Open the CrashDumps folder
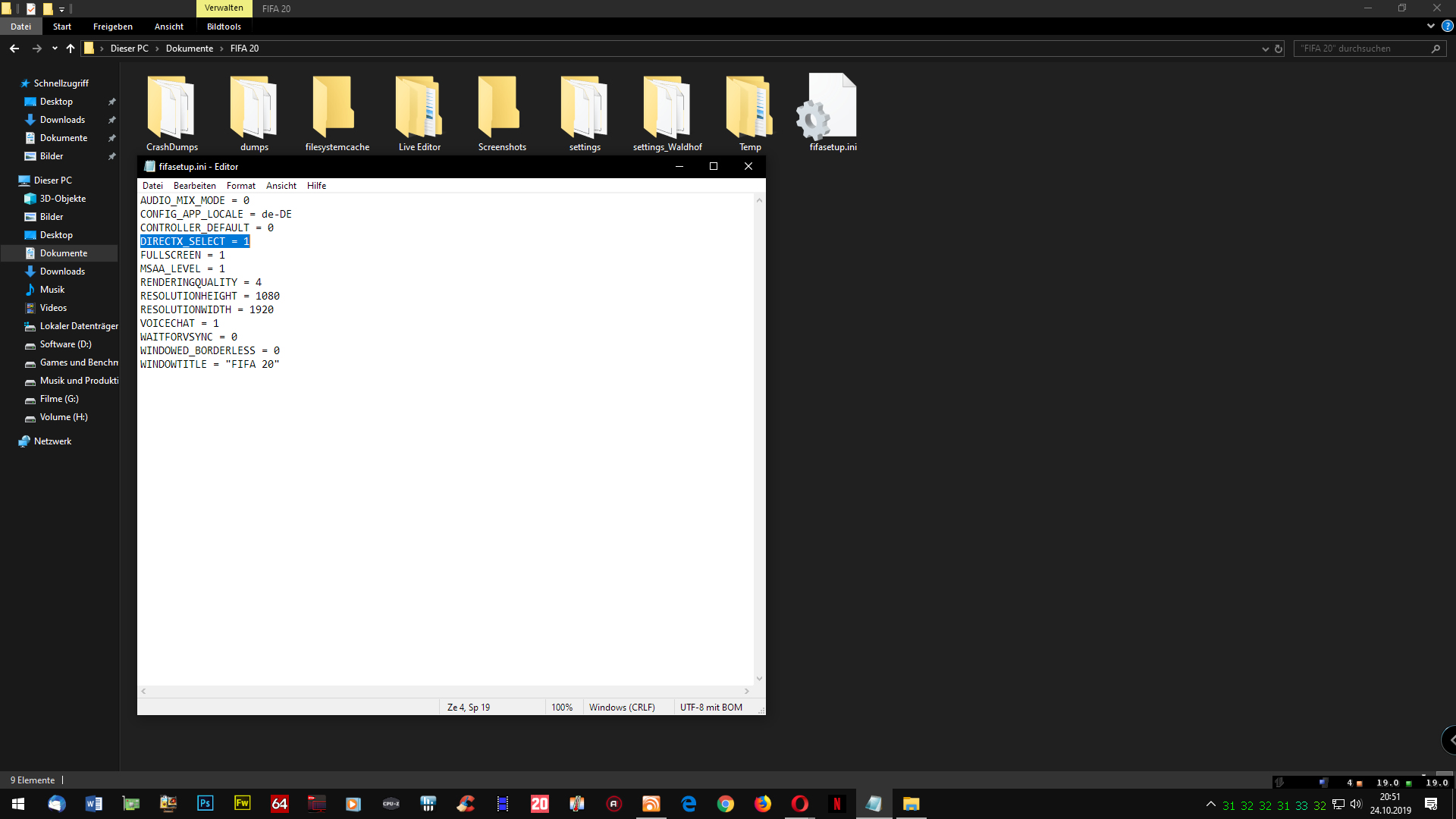The height and width of the screenshot is (819, 1456). [x=171, y=110]
